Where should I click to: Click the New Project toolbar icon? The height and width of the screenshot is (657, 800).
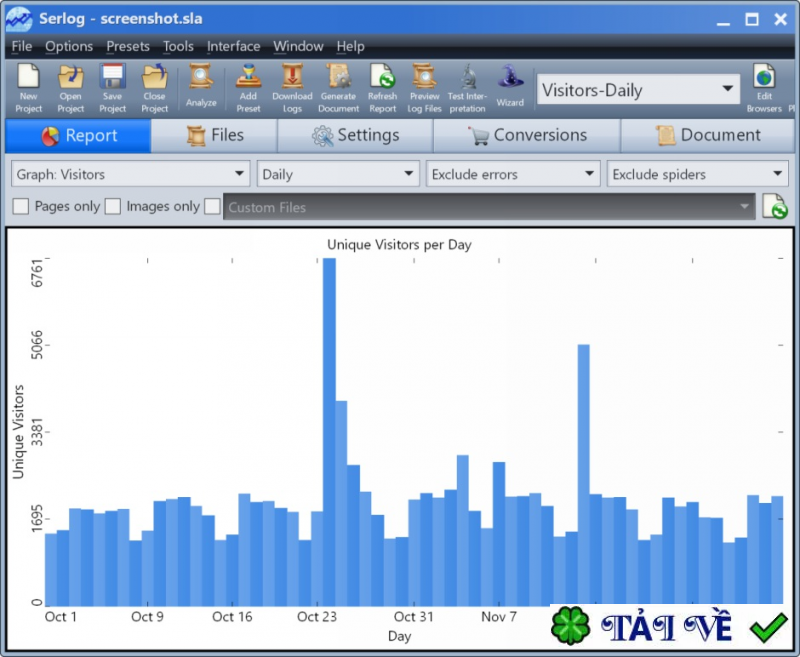[28, 88]
